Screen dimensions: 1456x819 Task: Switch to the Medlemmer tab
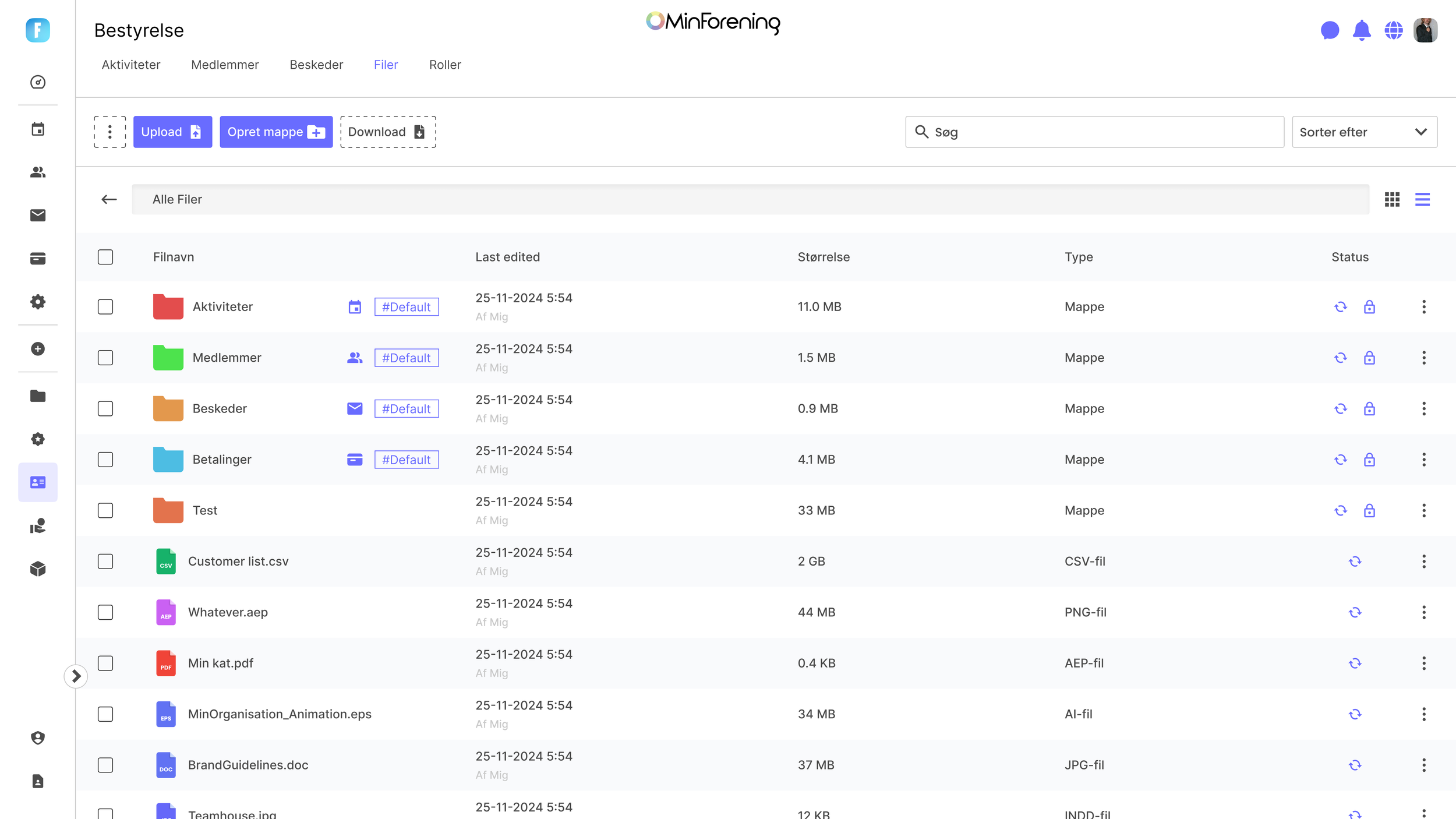[x=225, y=65]
